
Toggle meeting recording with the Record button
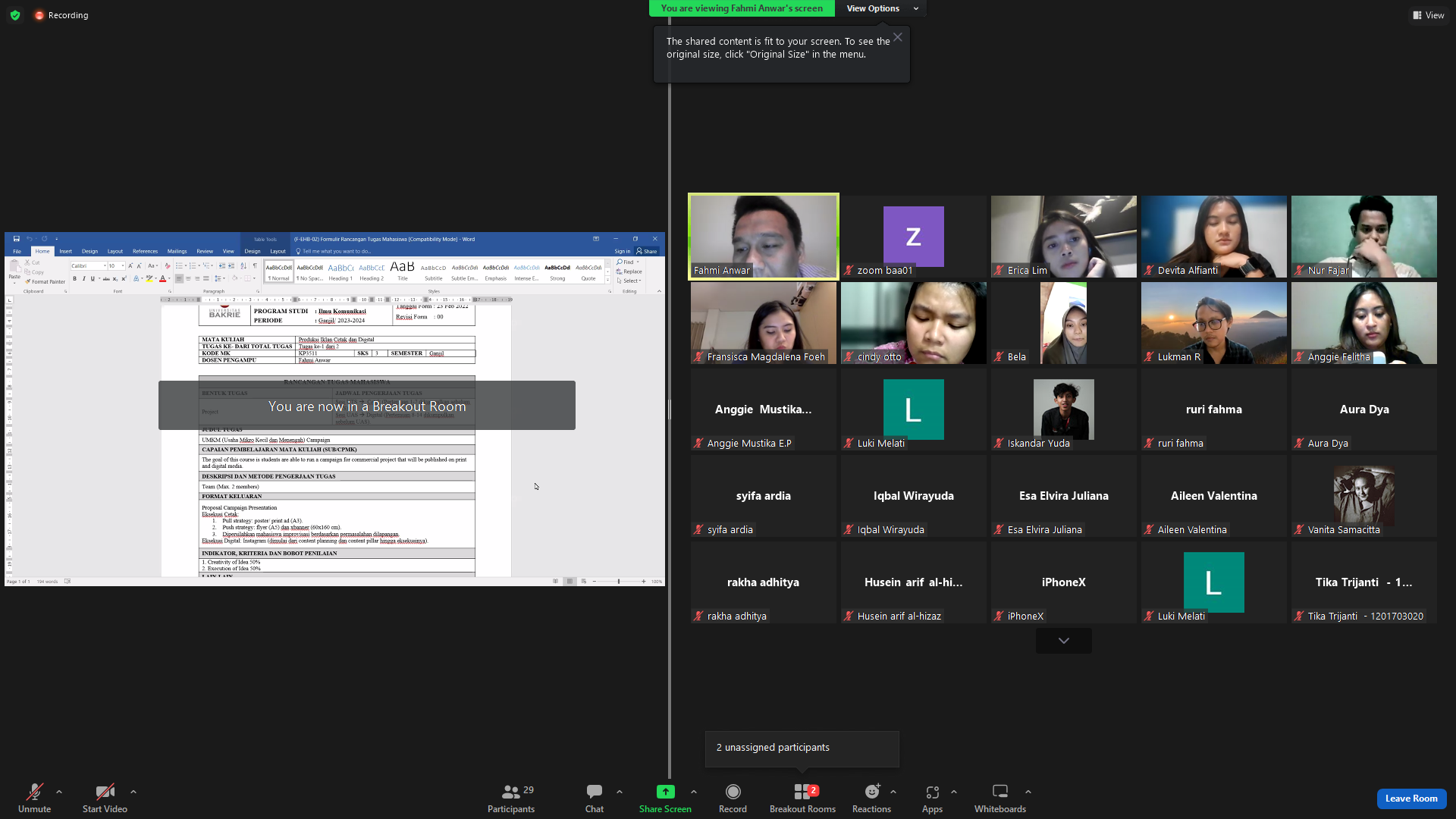pyautogui.click(x=733, y=799)
